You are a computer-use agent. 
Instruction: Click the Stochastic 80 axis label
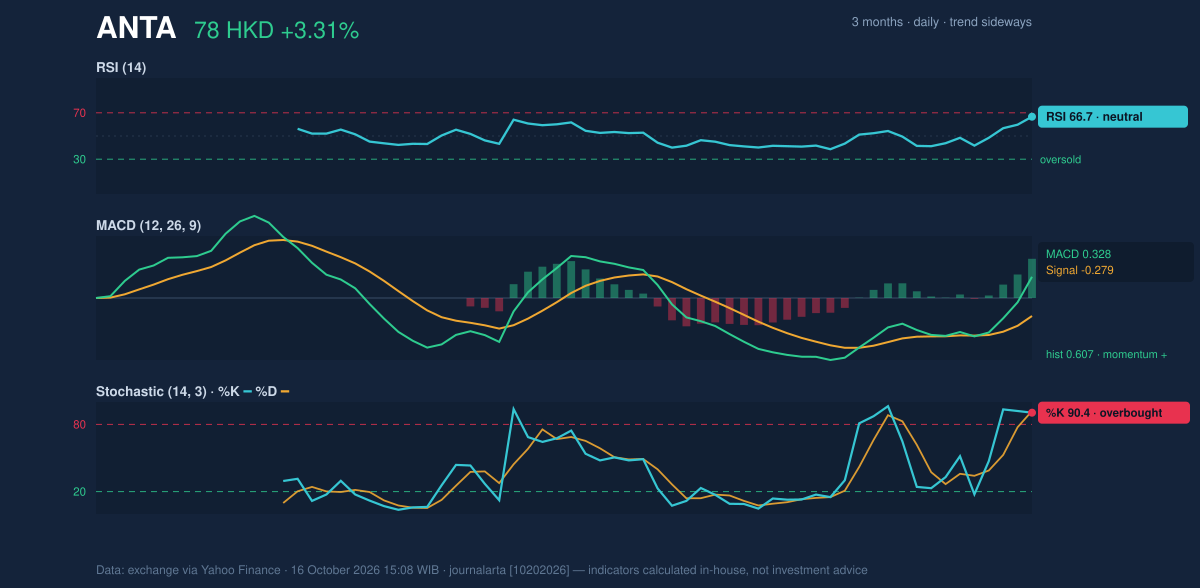[79, 425]
